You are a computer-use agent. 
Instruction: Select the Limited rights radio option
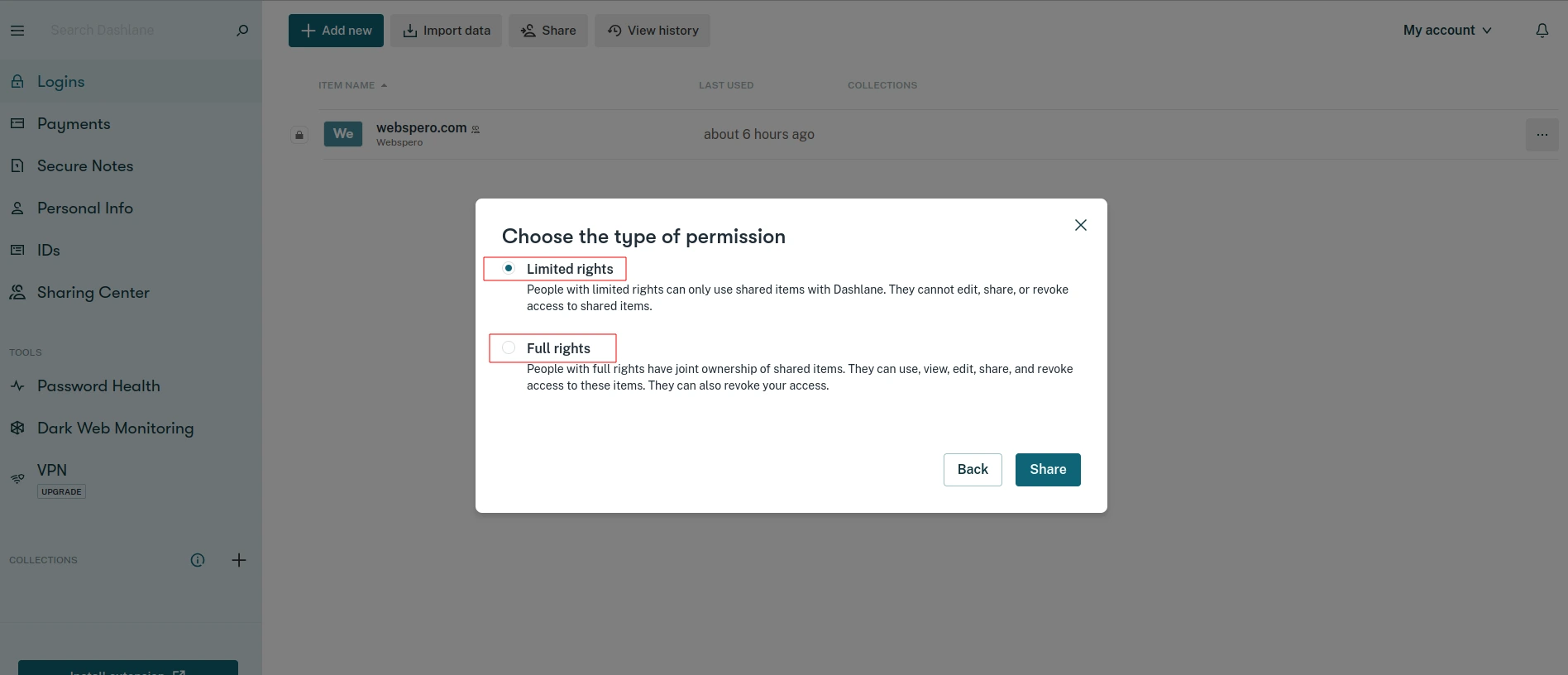pyautogui.click(x=509, y=268)
